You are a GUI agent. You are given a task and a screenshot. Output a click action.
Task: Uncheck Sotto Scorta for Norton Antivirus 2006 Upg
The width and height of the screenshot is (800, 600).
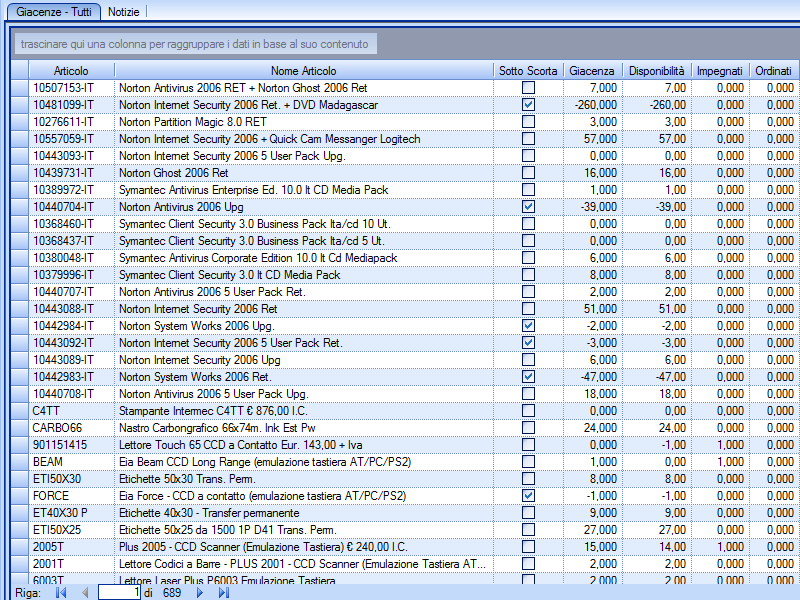coord(529,207)
